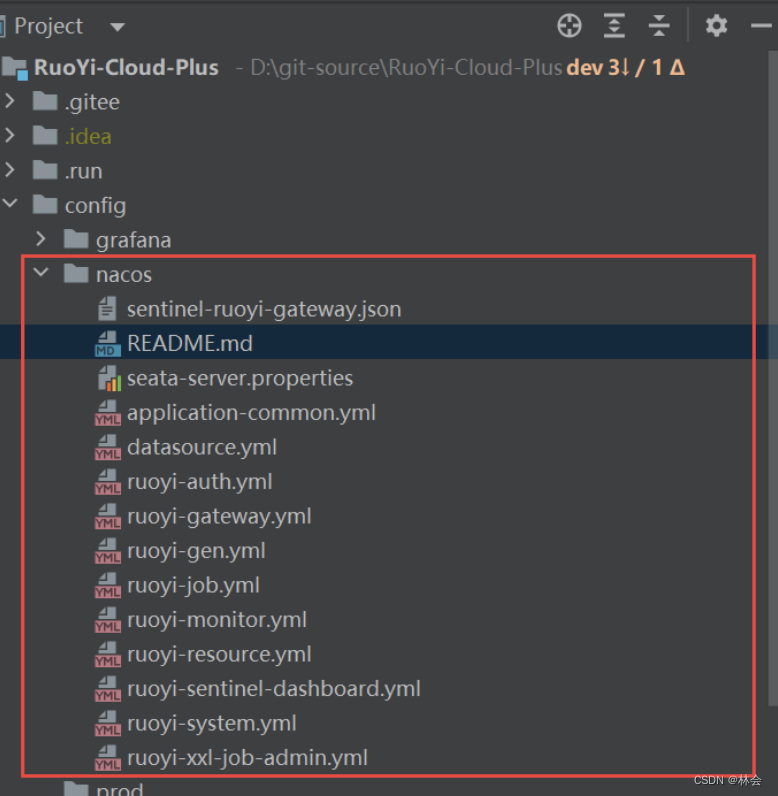
Task: Select the file ruoyi-gateway.yml
Action: [219, 516]
